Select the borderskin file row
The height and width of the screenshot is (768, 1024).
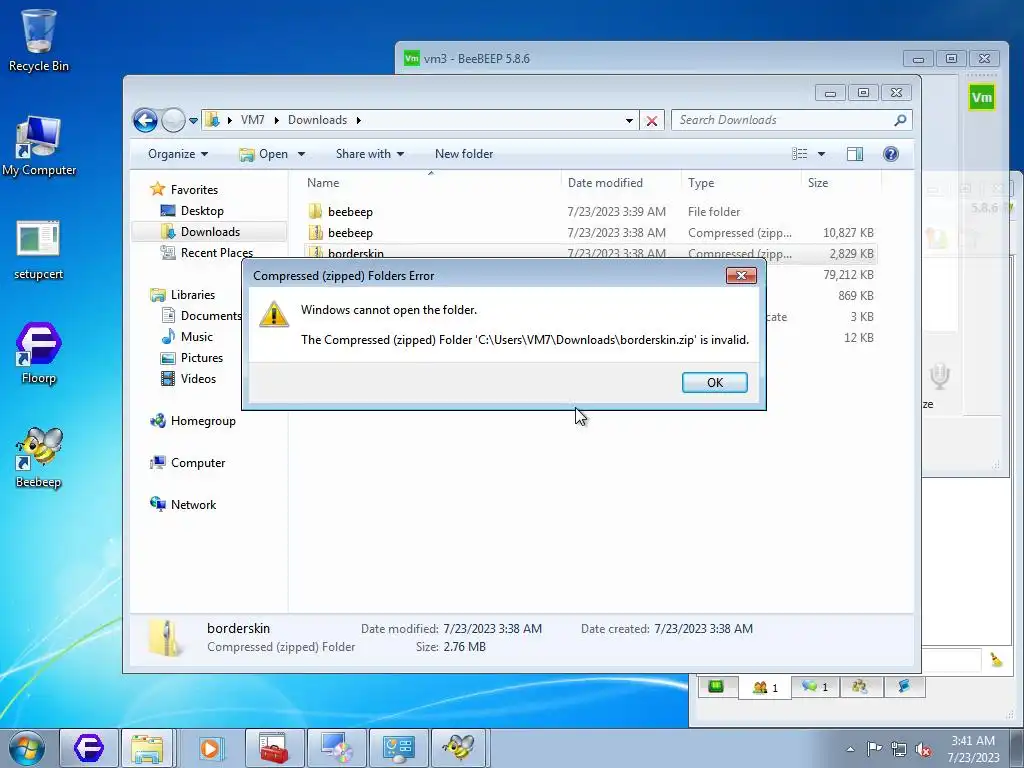coord(590,252)
